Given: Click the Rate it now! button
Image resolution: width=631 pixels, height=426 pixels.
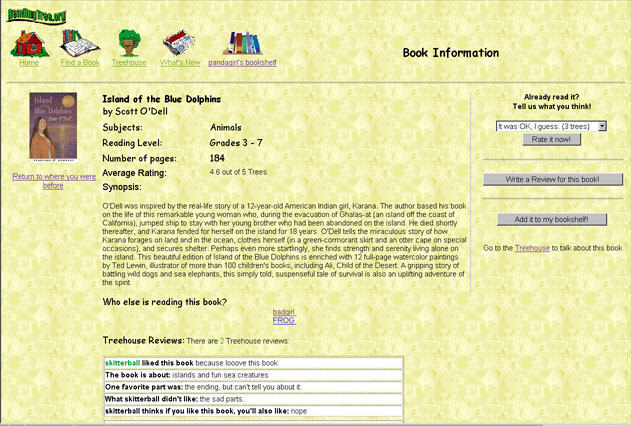Looking at the screenshot, I should click(x=551, y=140).
